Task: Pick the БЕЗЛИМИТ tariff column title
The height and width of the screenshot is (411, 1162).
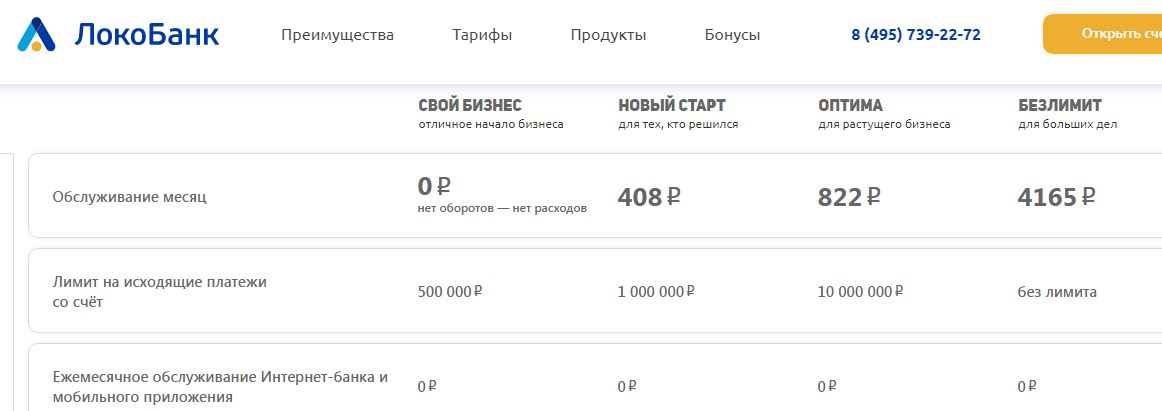Action: 1060,105
